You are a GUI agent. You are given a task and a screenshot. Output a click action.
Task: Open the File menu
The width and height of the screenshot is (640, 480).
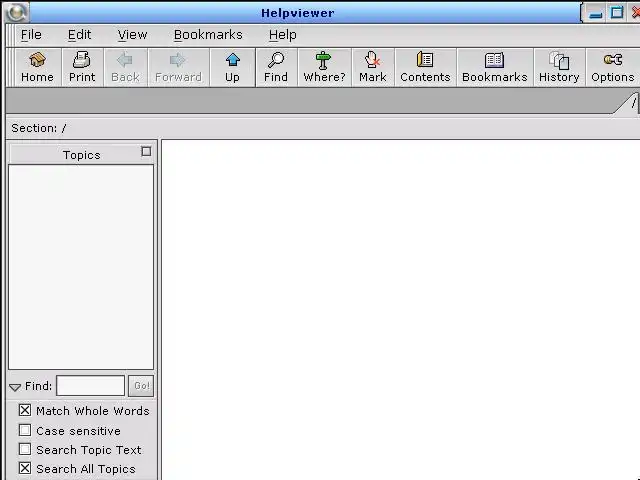[x=31, y=35]
